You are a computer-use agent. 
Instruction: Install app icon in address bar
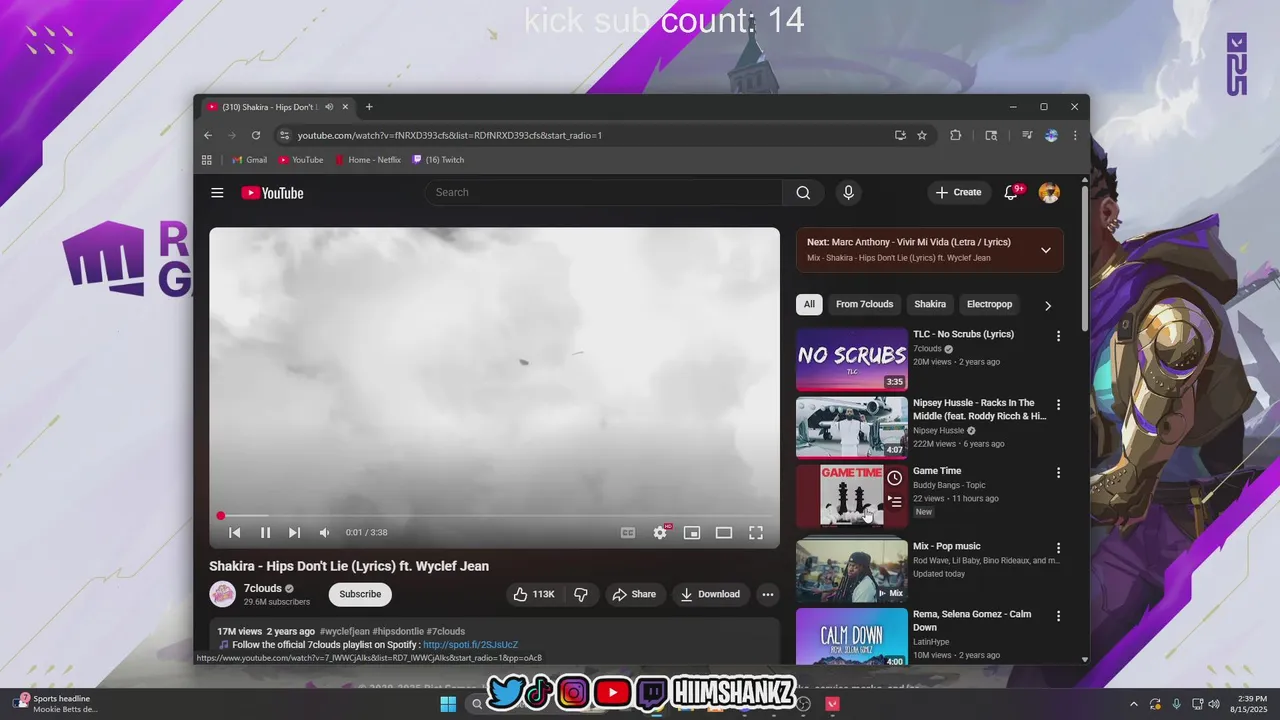click(900, 135)
